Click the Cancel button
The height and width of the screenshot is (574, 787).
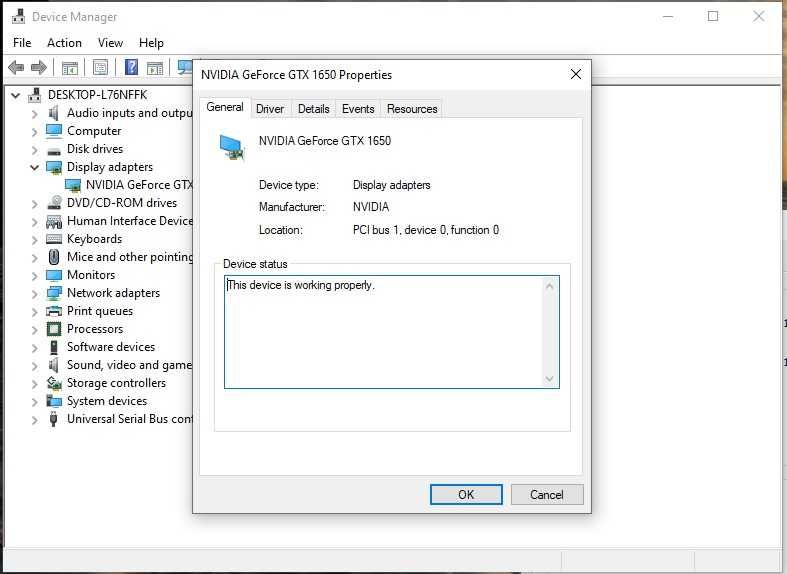547,495
